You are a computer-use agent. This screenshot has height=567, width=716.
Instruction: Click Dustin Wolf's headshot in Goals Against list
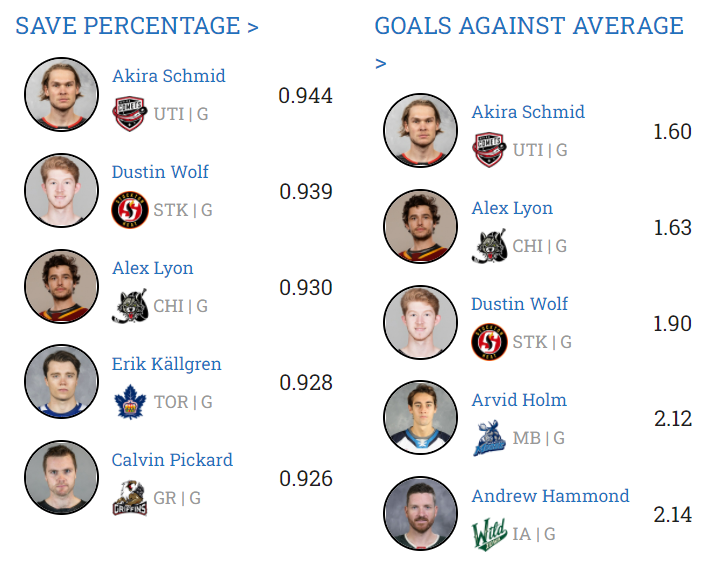tap(420, 322)
